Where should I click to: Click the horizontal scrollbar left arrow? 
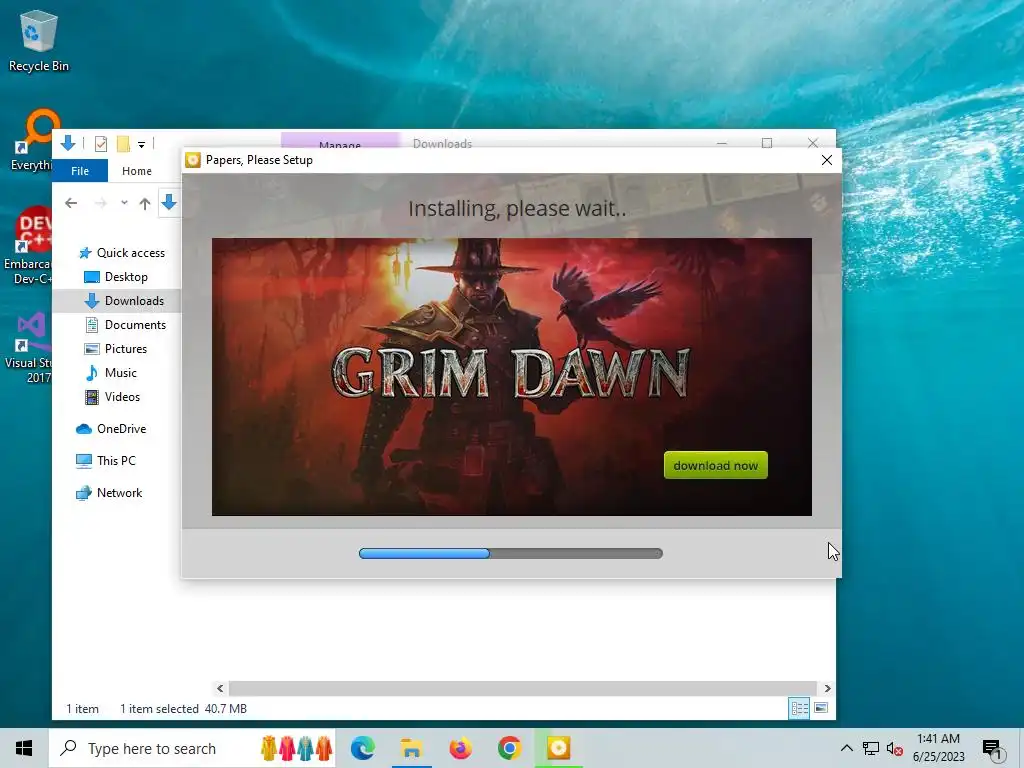pos(220,688)
